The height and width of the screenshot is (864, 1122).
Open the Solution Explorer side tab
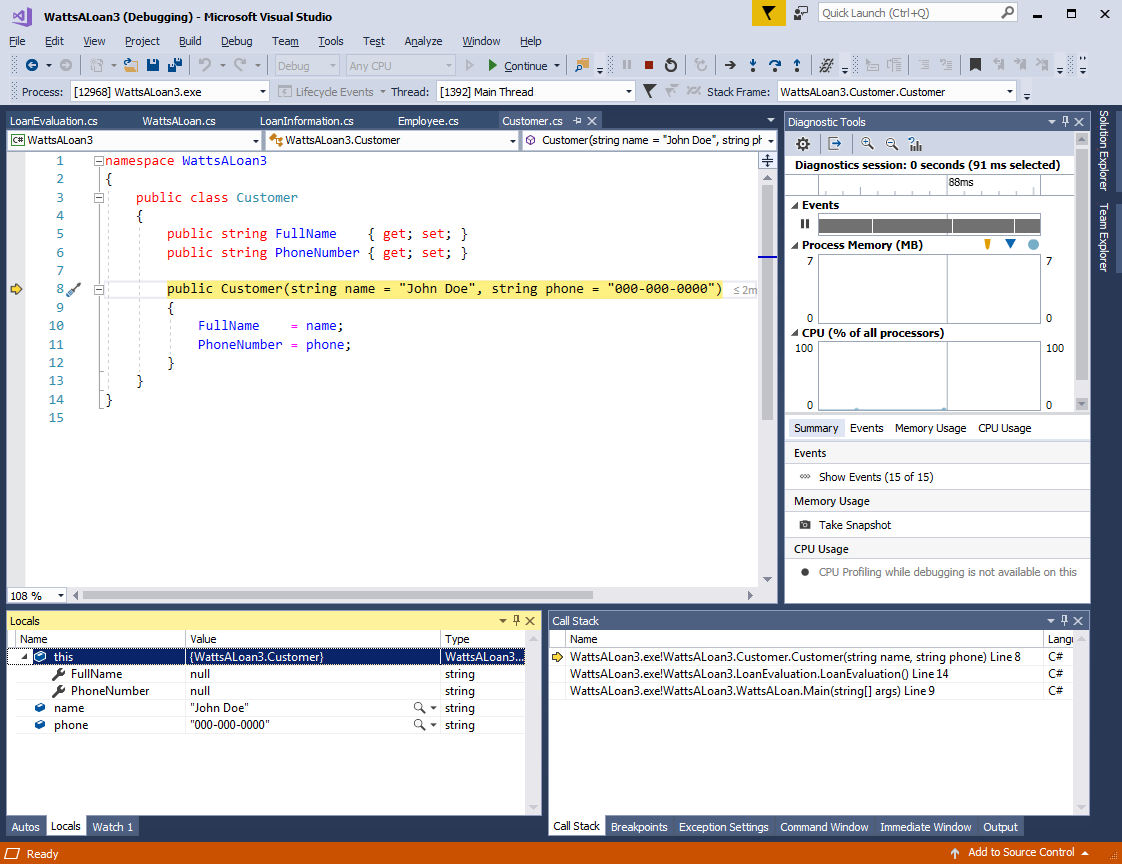pos(1103,150)
